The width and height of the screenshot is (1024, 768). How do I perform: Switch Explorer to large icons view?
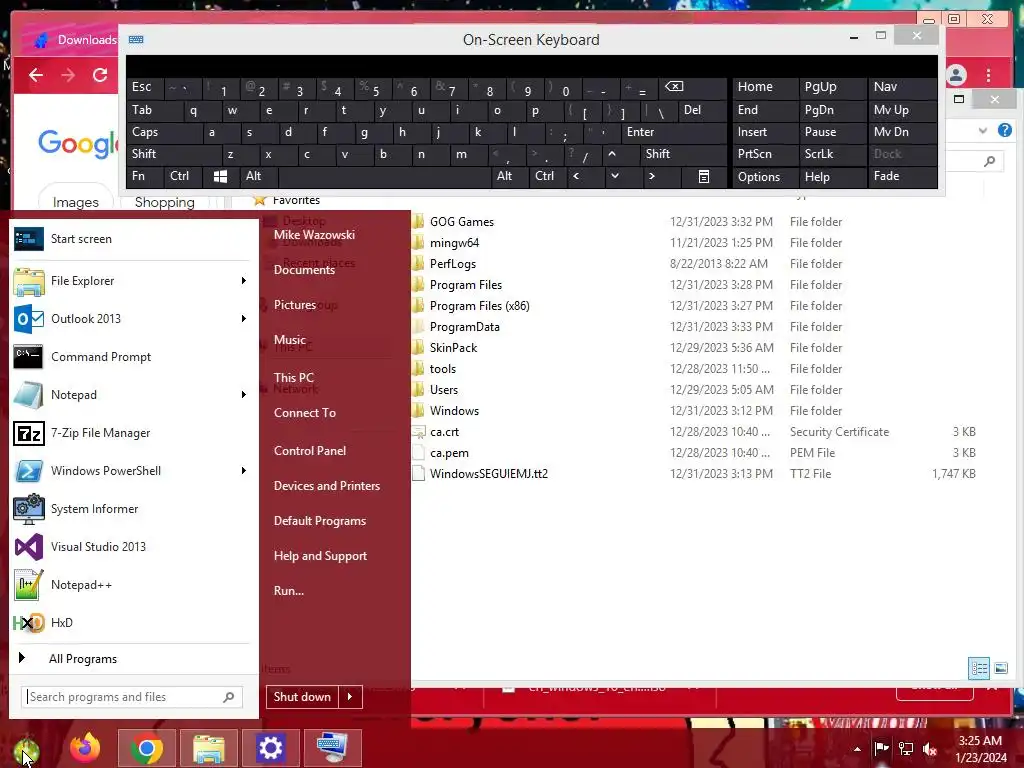point(1000,668)
